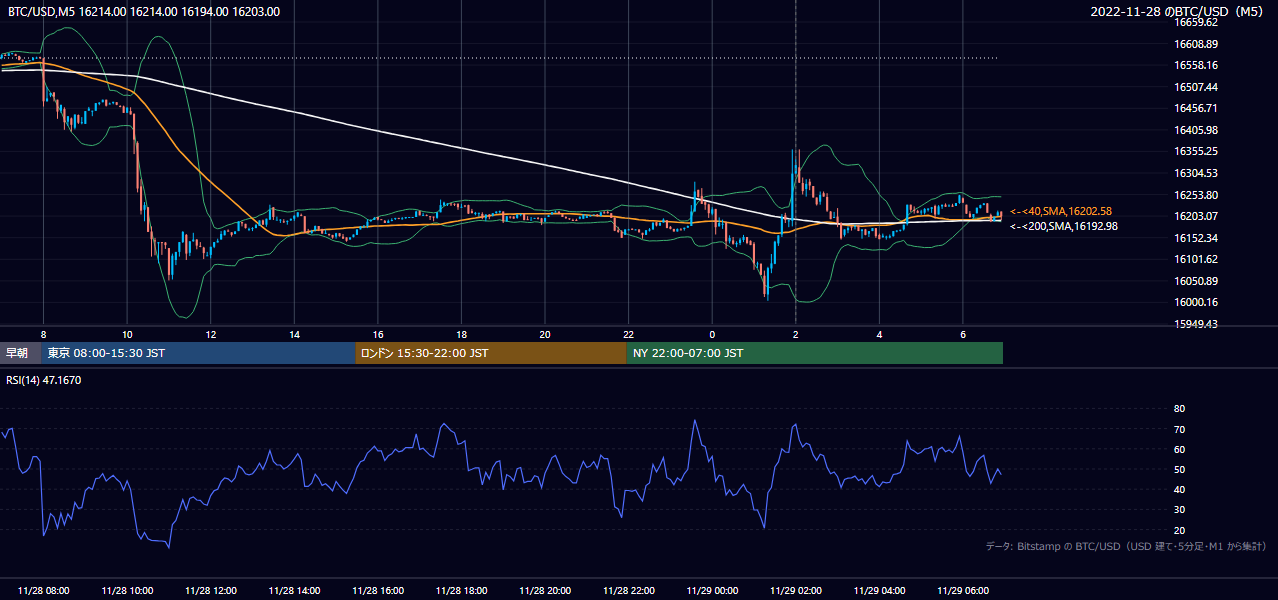Screen dimensions: 1278x600
Task: Click the 11/29 04:00 date label
Action: pyautogui.click(x=879, y=590)
